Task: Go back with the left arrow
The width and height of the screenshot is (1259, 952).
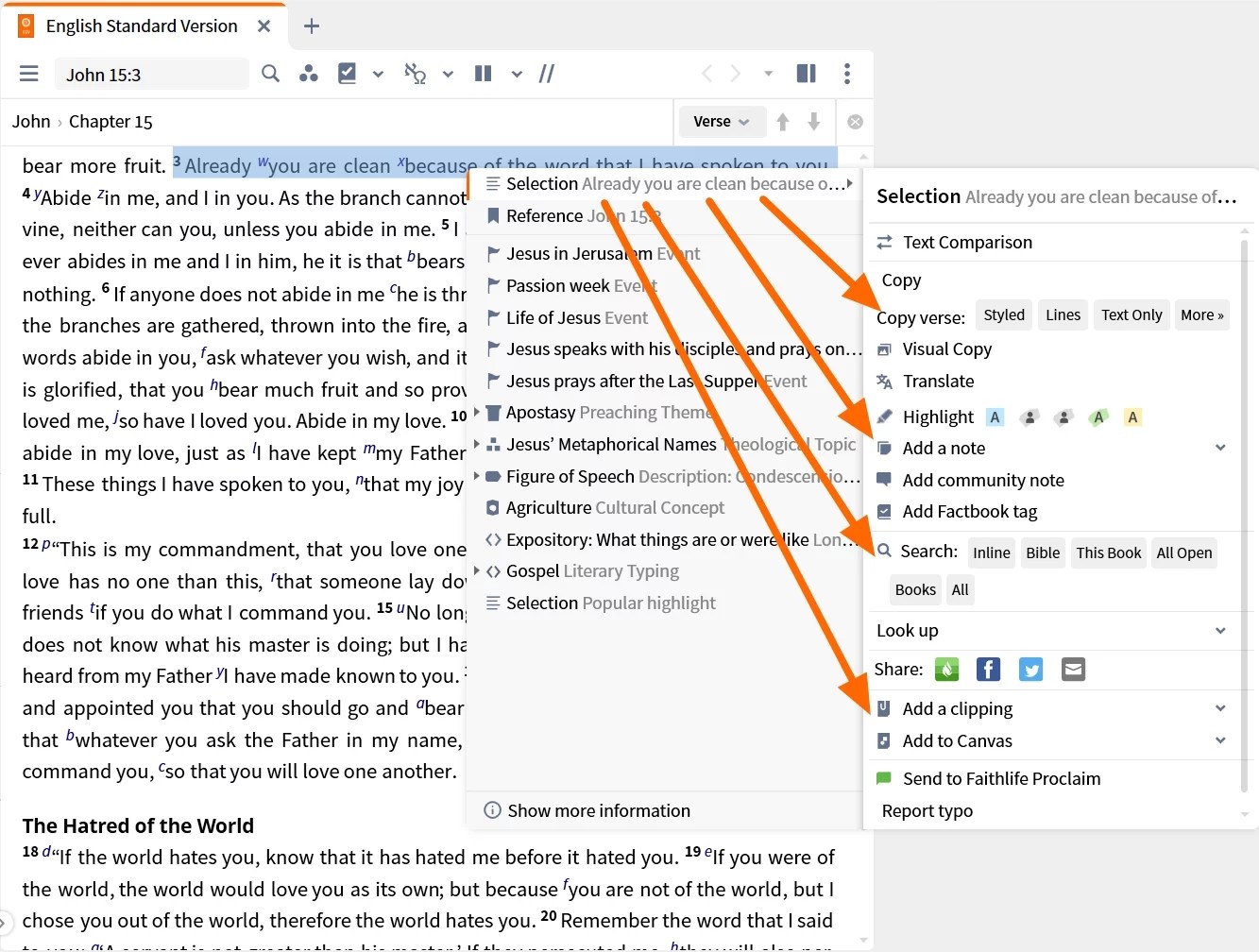Action: coord(706,74)
